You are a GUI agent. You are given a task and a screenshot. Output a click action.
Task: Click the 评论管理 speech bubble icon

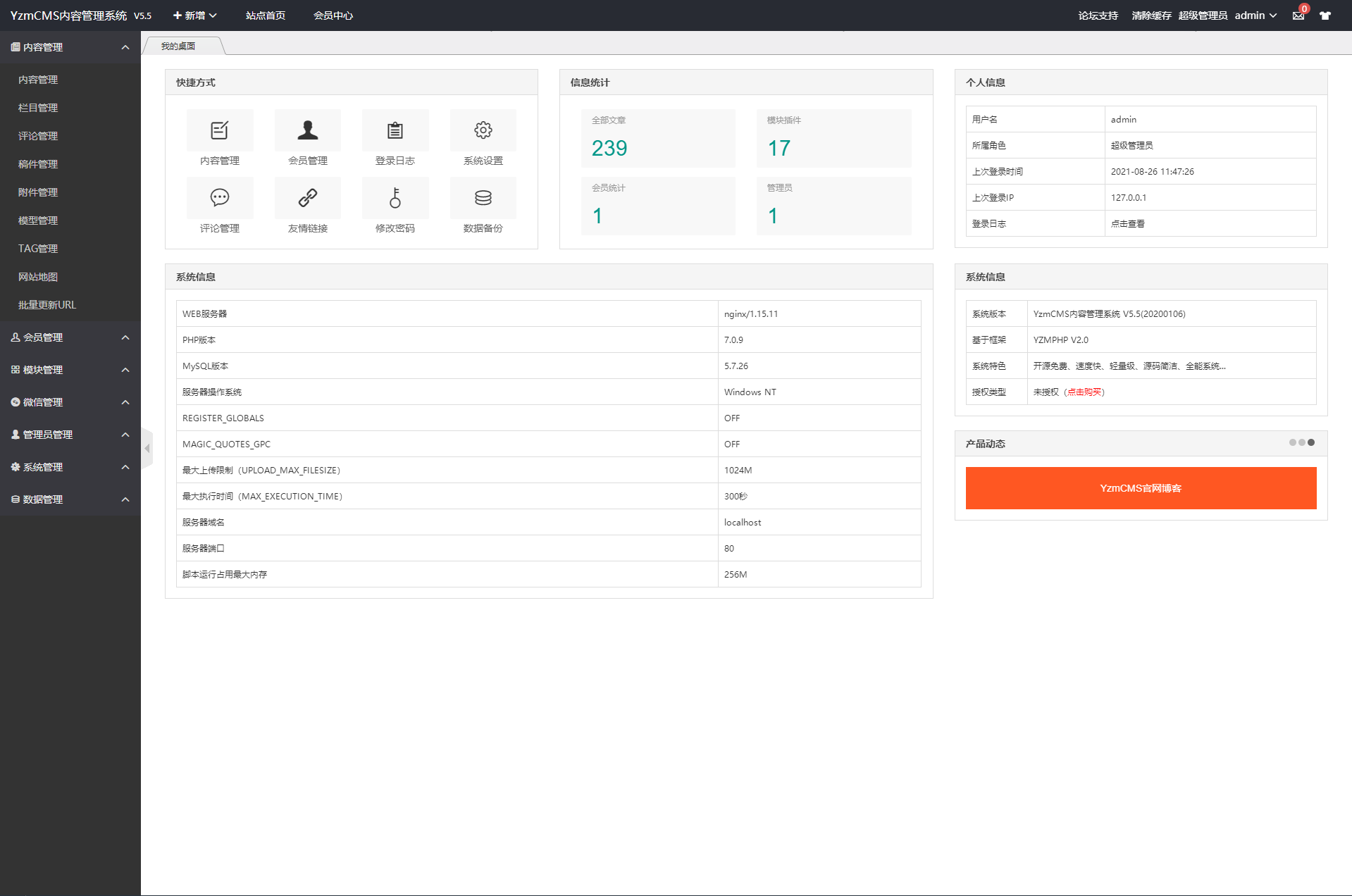220,198
